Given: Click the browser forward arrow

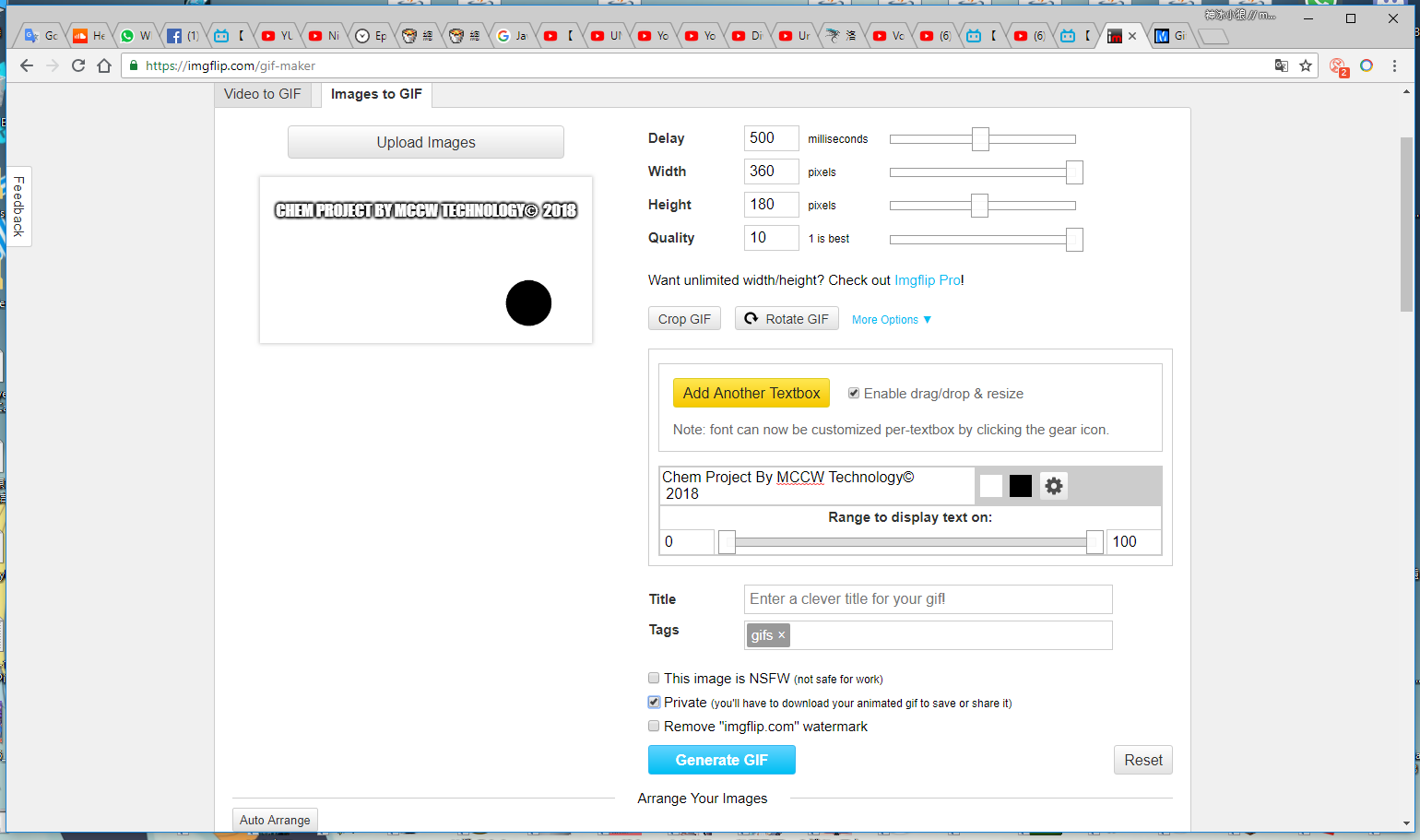Looking at the screenshot, I should pos(53,65).
